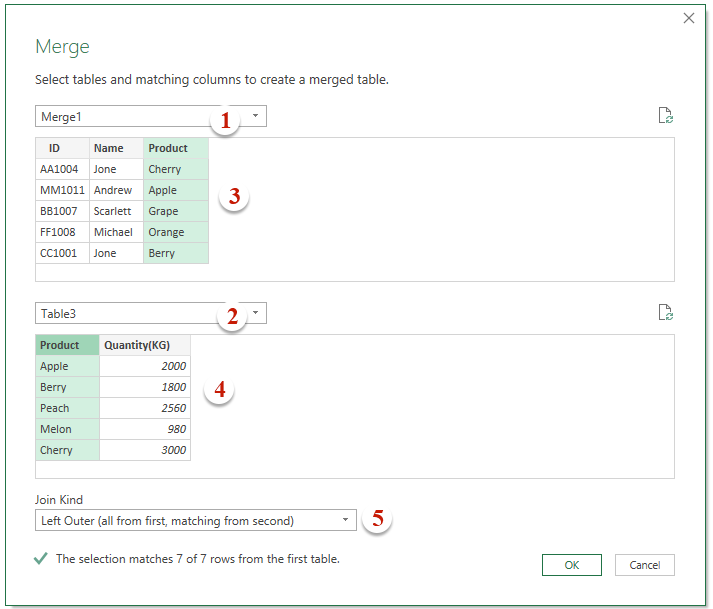The width and height of the screenshot is (713, 609).
Task: Click the Orange cell in the Product column
Action: [x=166, y=232]
